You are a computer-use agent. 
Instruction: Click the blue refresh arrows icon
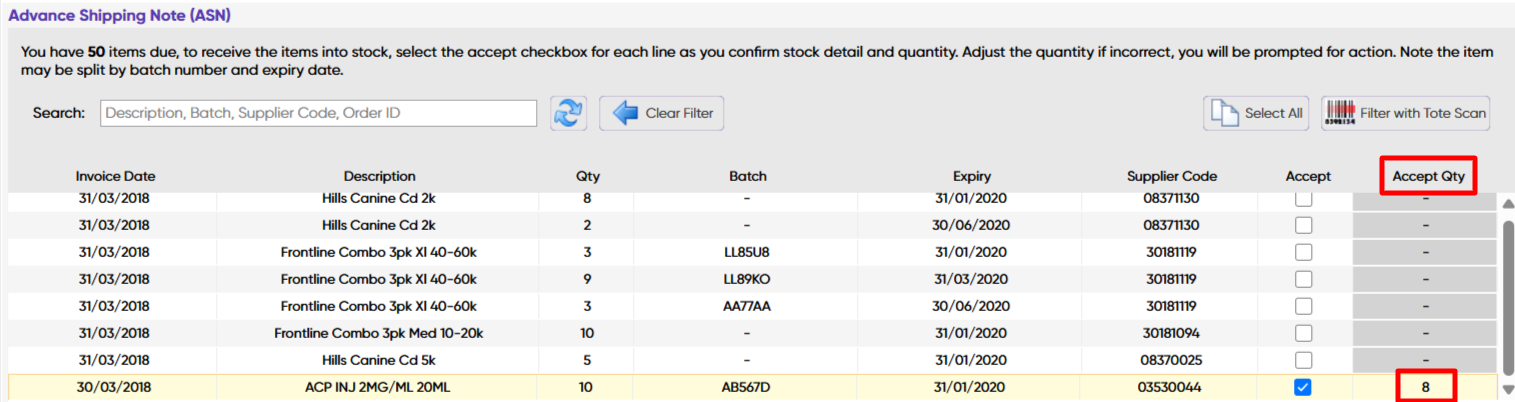pyautogui.click(x=568, y=113)
